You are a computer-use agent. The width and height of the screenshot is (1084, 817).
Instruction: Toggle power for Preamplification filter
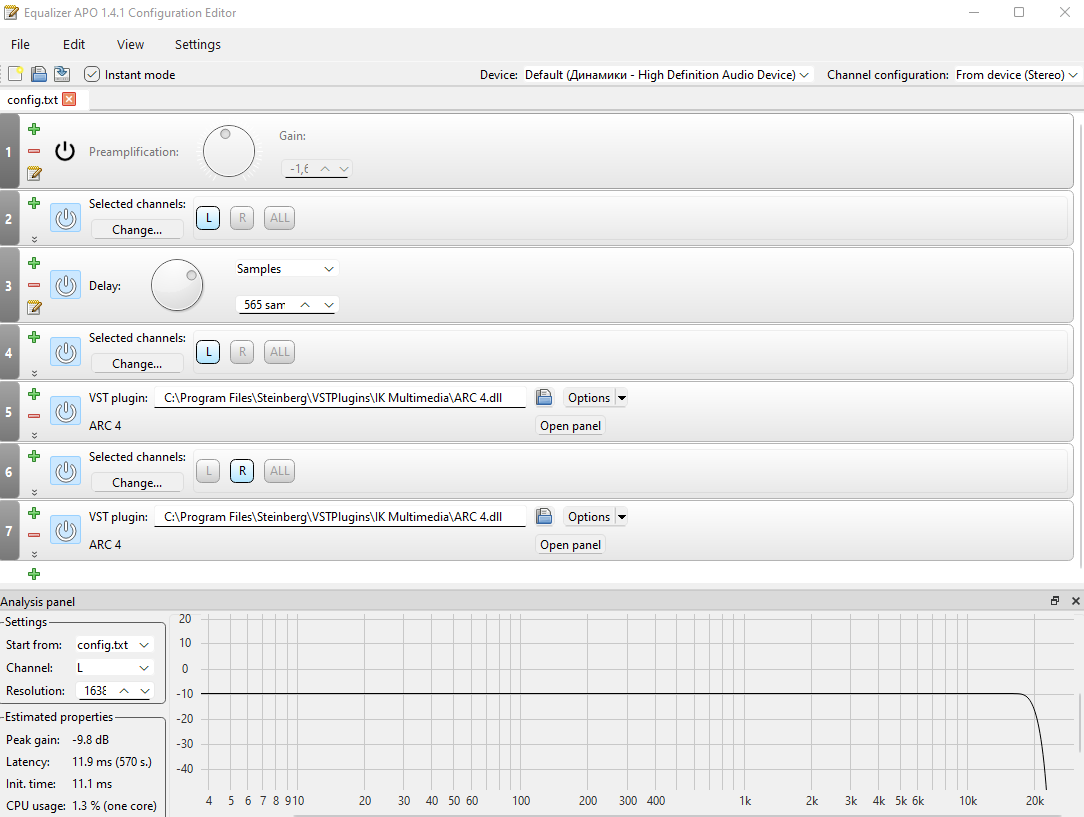click(65, 151)
